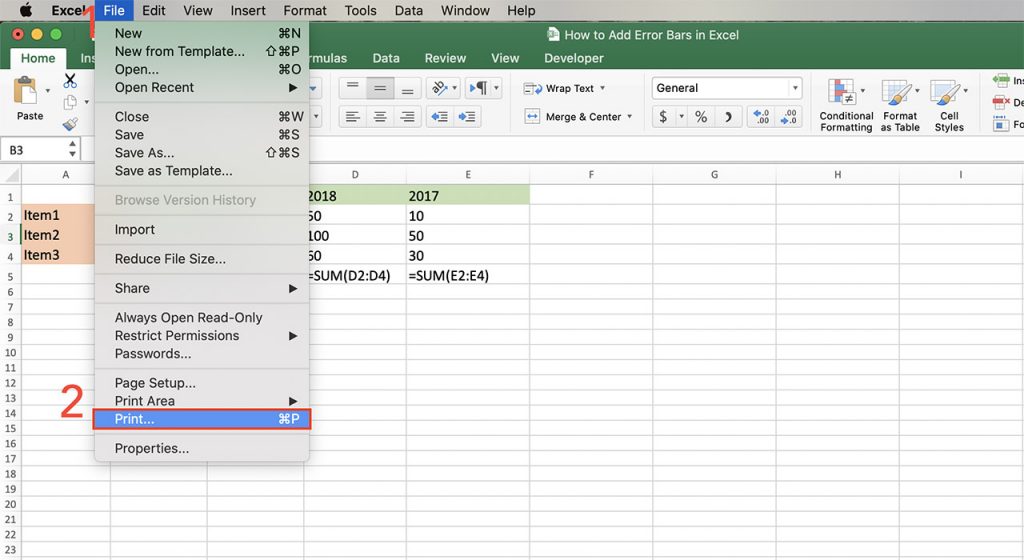Choose Save As... from File menu
1024x560 pixels.
(202, 153)
